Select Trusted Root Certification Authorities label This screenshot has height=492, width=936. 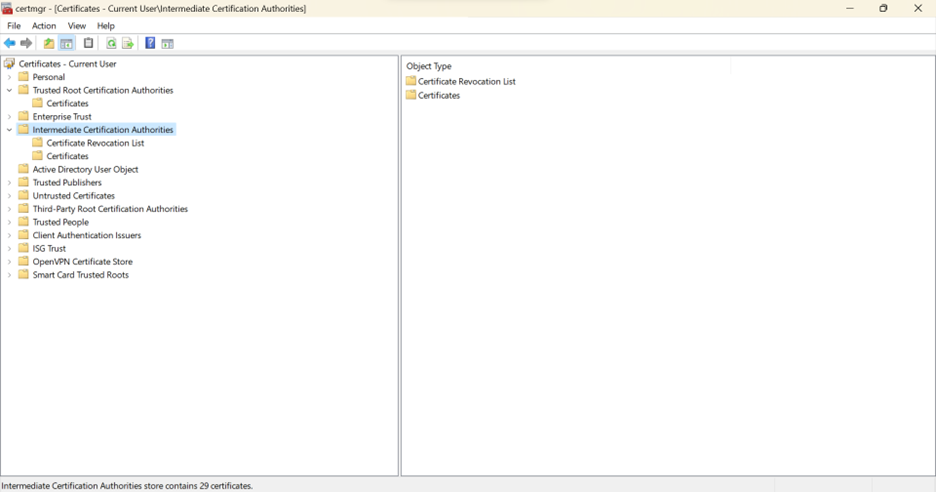[x=103, y=90]
